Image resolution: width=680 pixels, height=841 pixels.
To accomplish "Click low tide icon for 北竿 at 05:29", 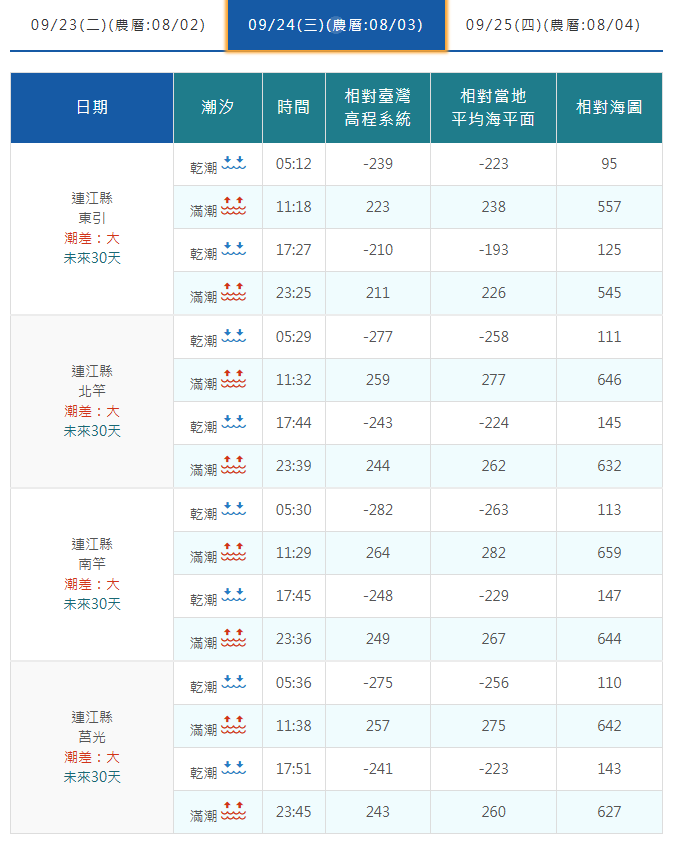I will click(x=233, y=337).
